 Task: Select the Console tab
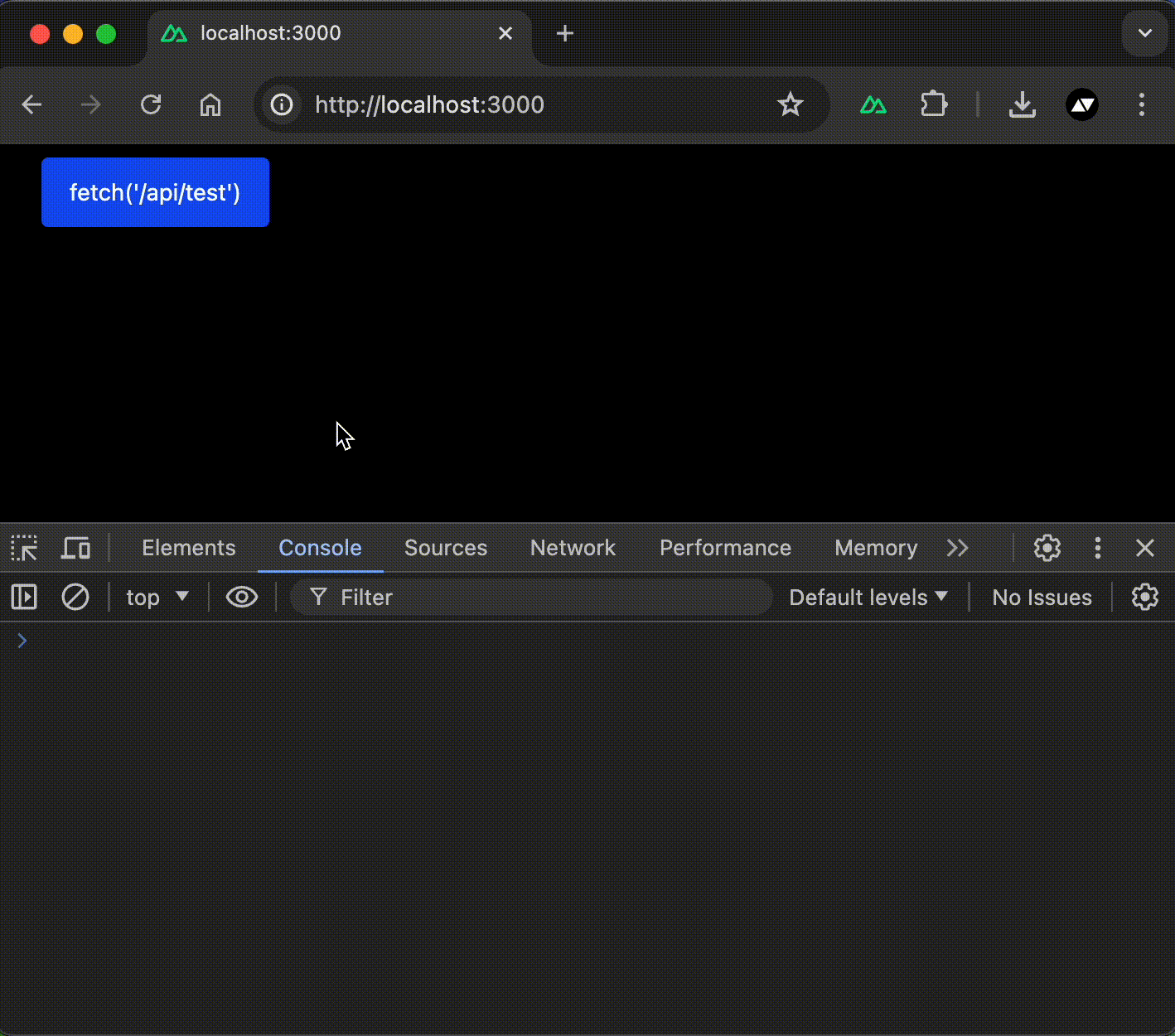pyautogui.click(x=321, y=548)
